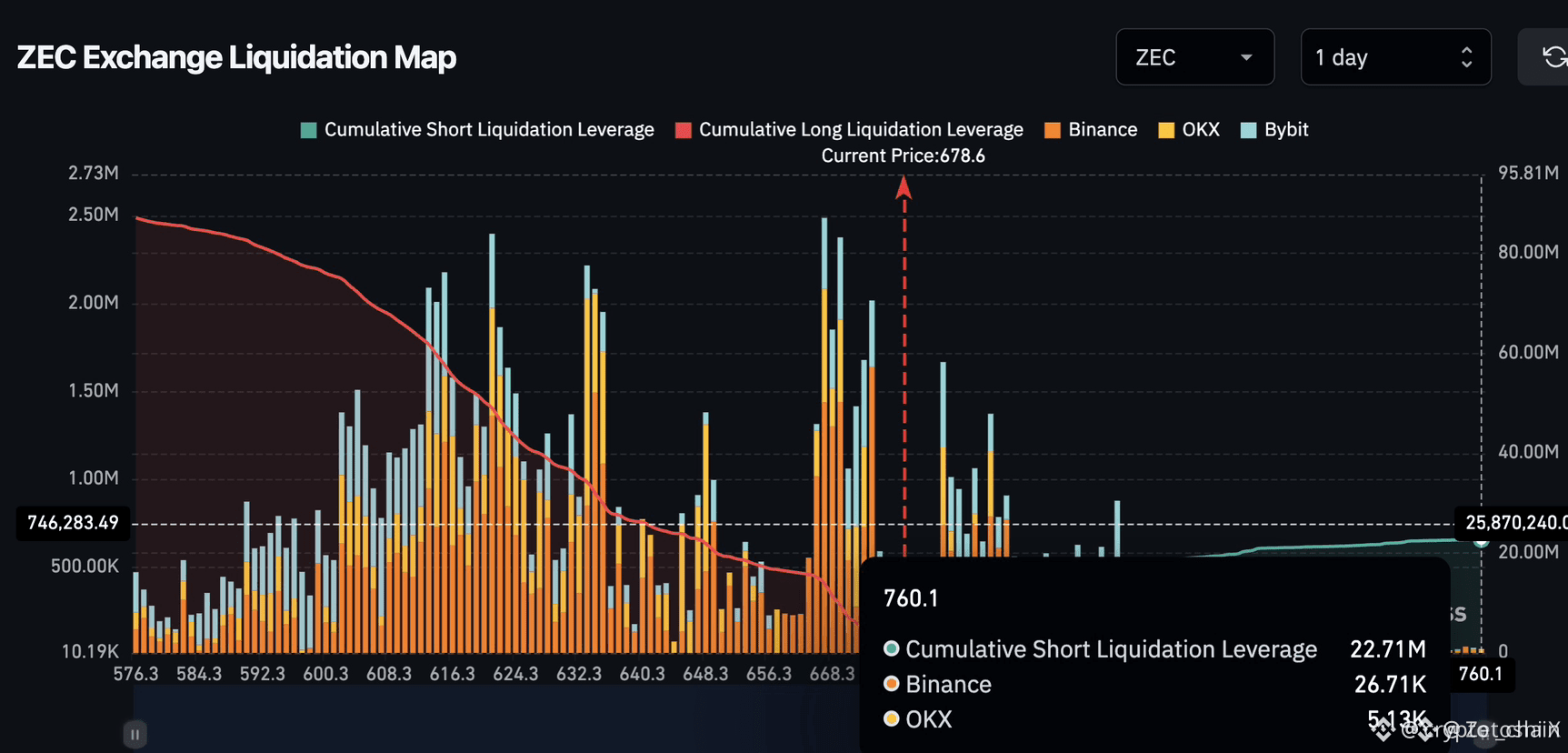Toggle the Cumulative Short Liquidation Leverage legend series
Screen dimensions: 1568x753
478,130
